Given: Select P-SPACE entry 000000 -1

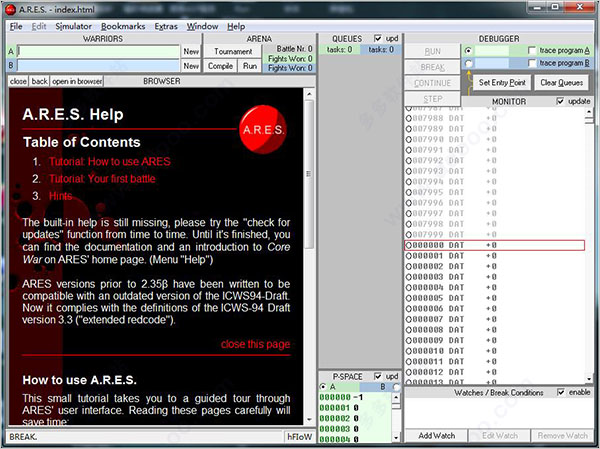Looking at the screenshot, I should tap(355, 397).
